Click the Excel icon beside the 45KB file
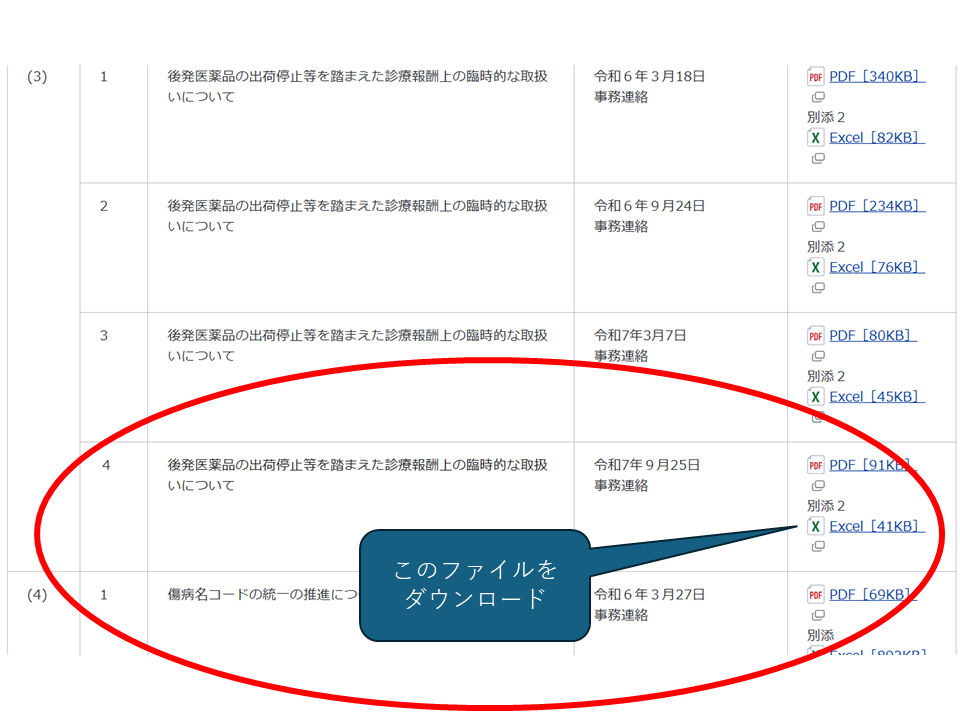Image resolution: width=960 pixels, height=720 pixels. (815, 397)
